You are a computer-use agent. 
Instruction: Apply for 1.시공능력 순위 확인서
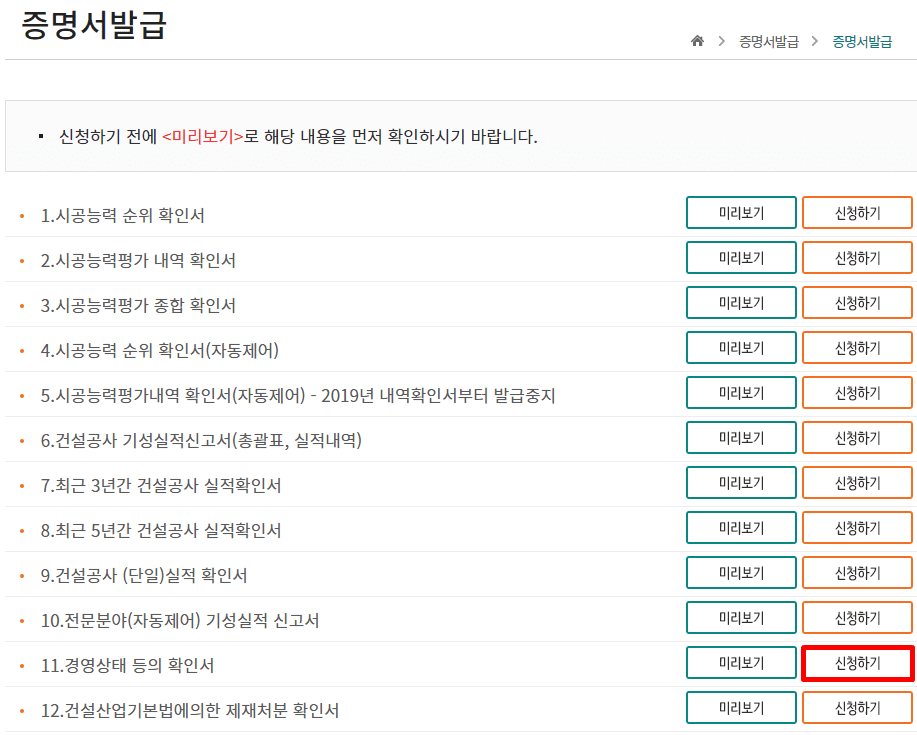click(x=857, y=212)
